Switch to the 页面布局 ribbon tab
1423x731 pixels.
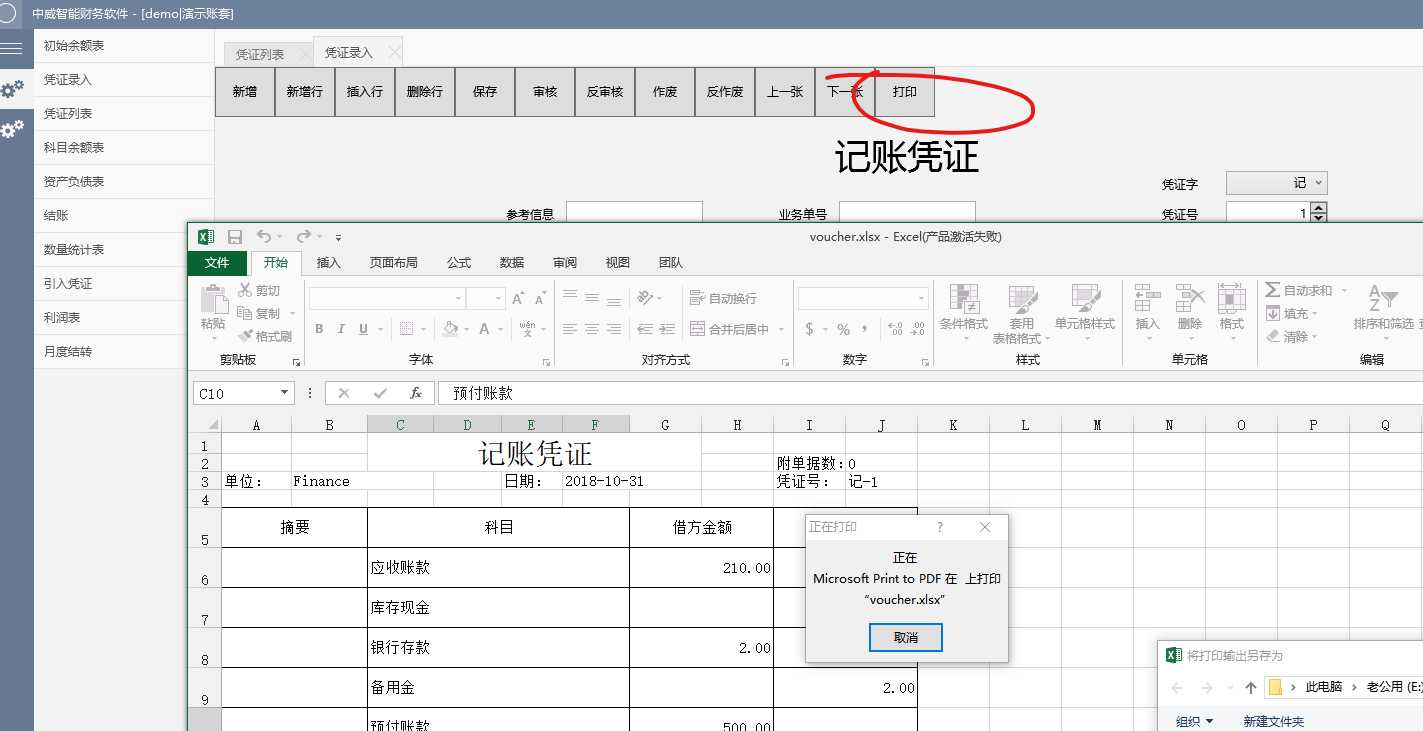coord(394,262)
